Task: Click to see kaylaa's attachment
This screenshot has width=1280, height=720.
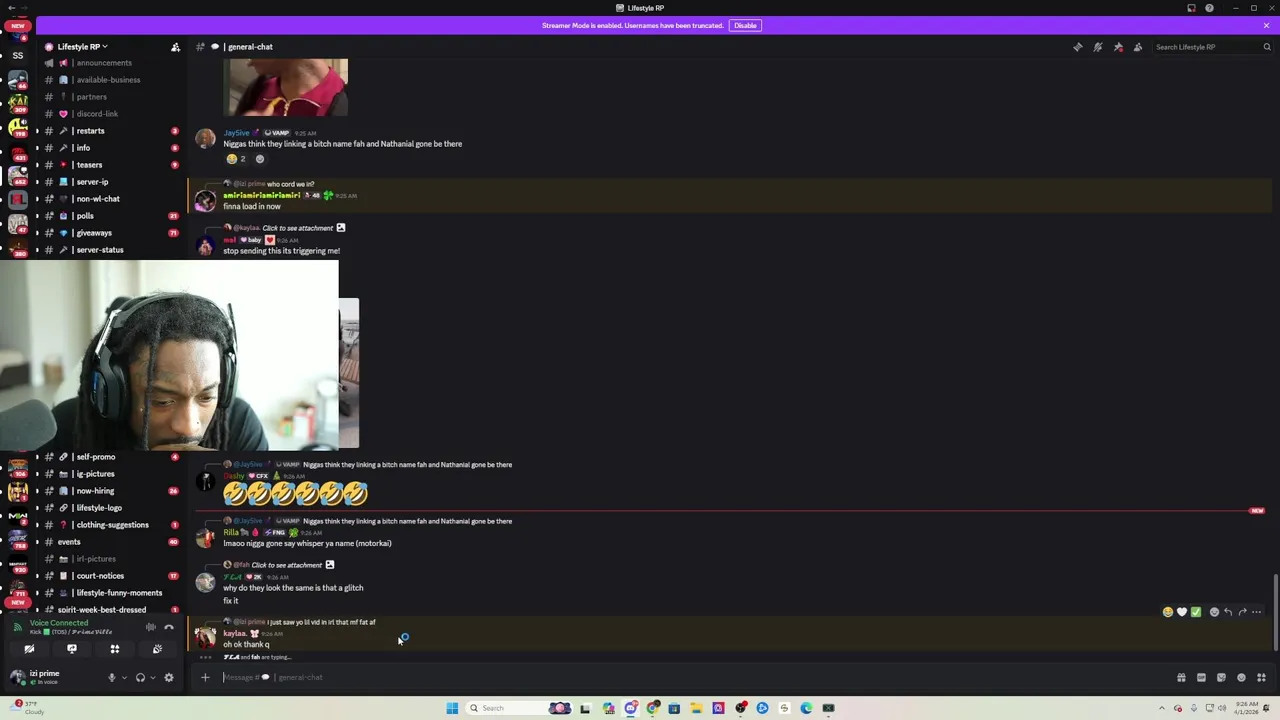Action: click(297, 228)
